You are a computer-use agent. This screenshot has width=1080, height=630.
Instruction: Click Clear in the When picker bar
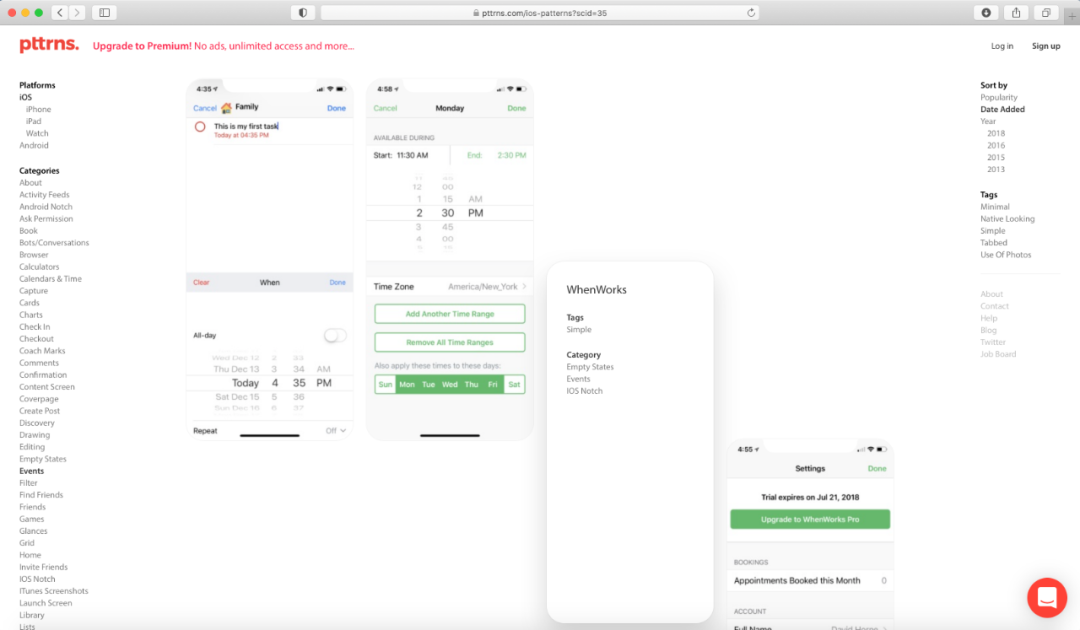tap(201, 282)
